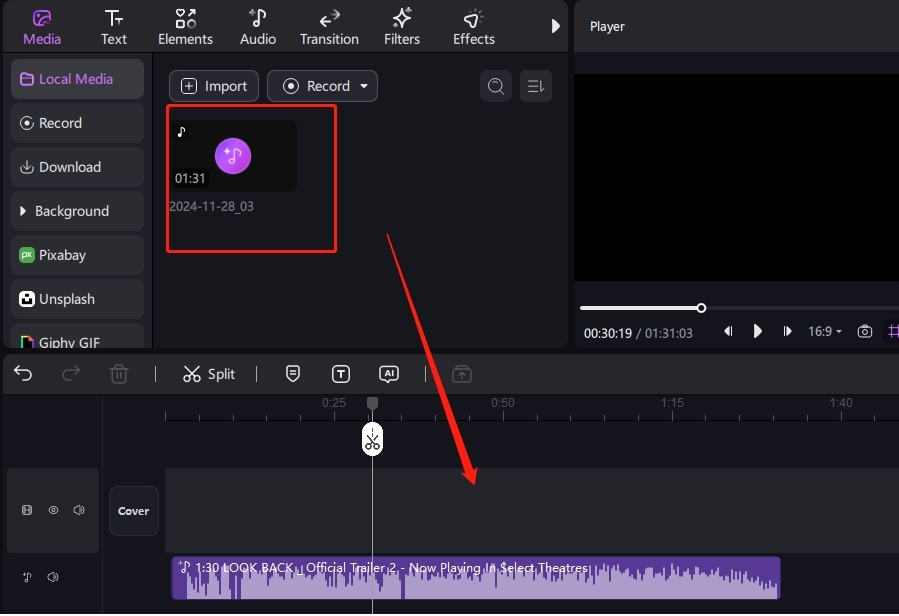The height and width of the screenshot is (616, 899).
Task: Mute the audio track with the speaker icon
Action: (x=53, y=577)
